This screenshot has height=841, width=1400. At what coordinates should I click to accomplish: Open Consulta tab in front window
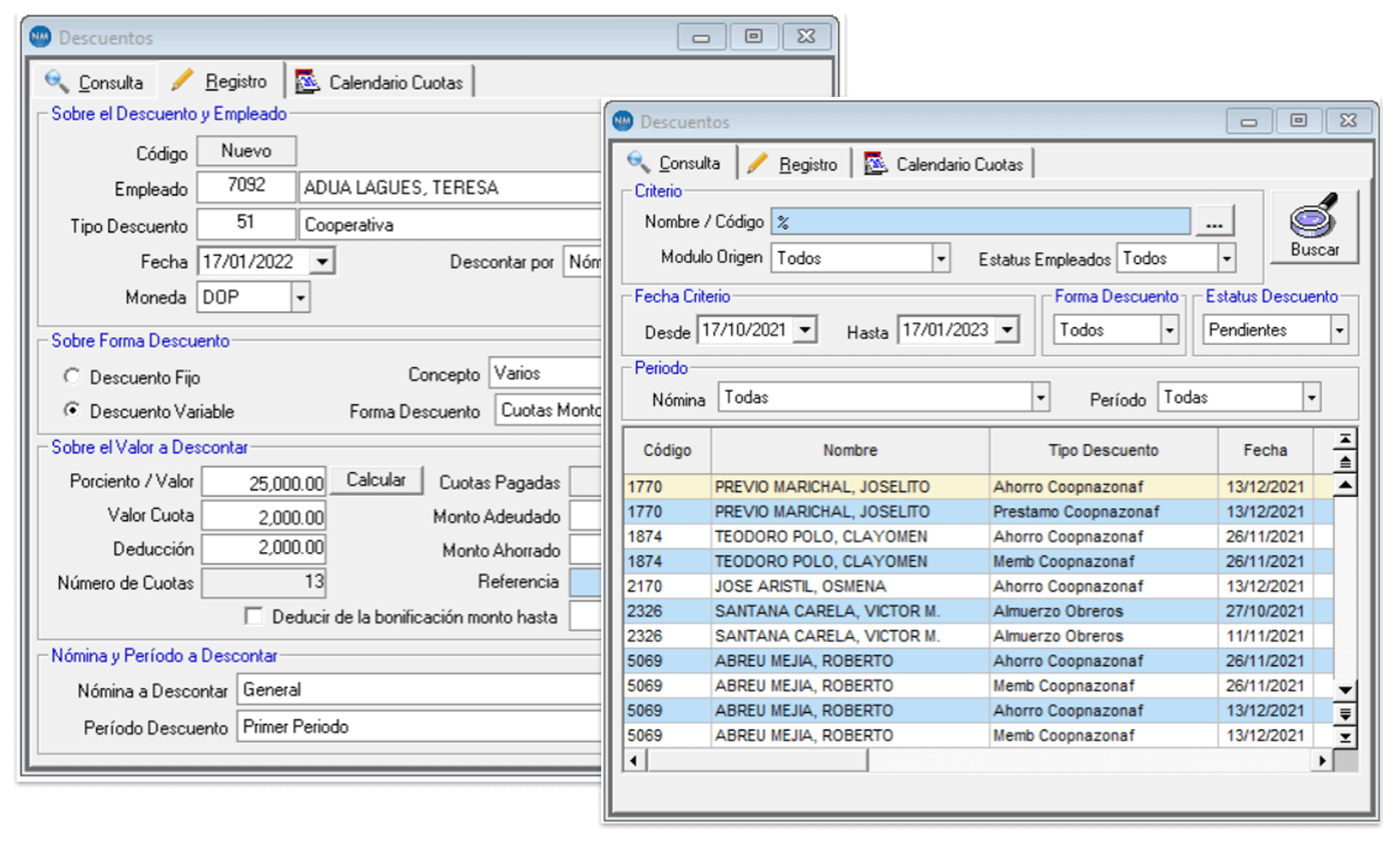[x=674, y=163]
